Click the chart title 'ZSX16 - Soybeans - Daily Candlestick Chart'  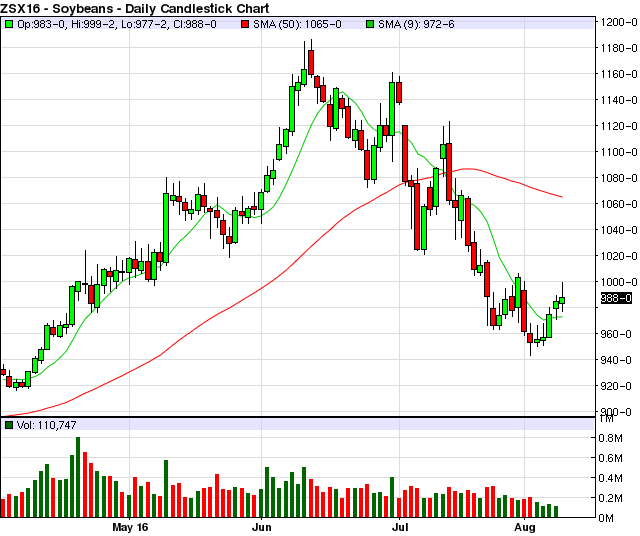135,8
